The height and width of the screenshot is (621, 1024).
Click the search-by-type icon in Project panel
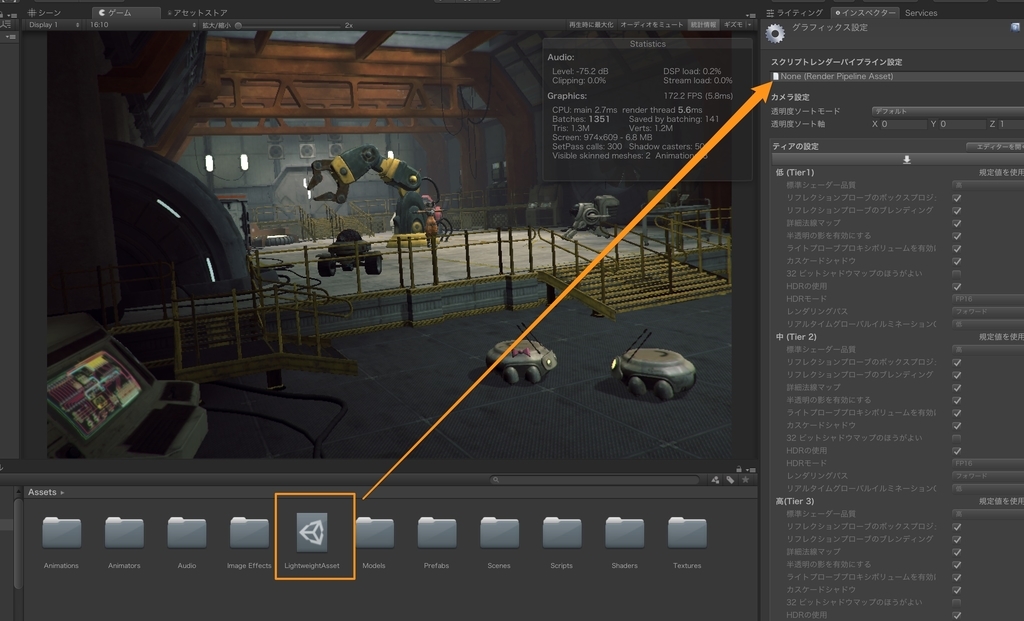[x=715, y=480]
